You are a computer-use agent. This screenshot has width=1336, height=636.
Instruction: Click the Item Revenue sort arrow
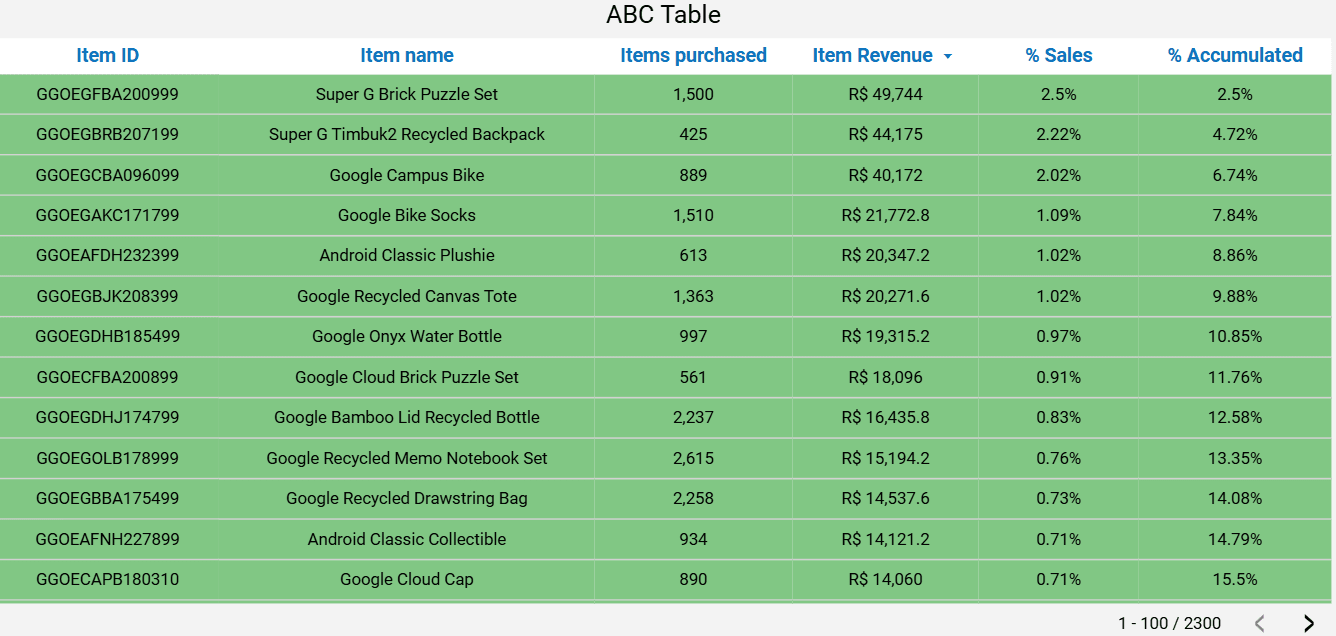coord(948,57)
